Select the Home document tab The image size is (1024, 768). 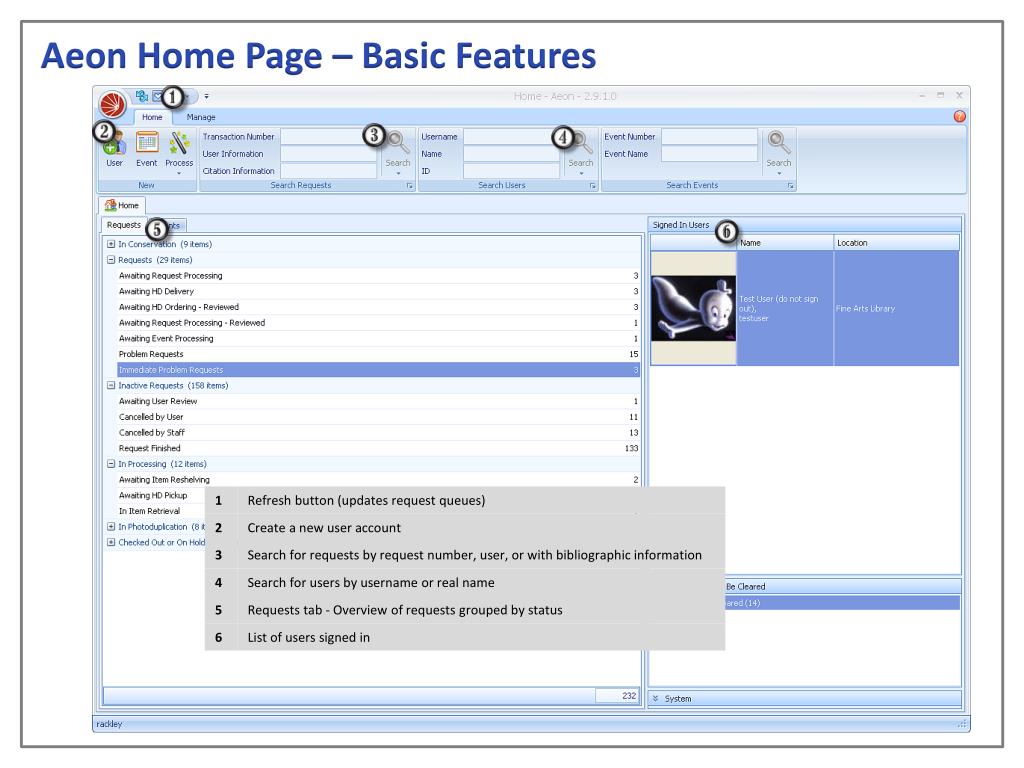click(122, 205)
